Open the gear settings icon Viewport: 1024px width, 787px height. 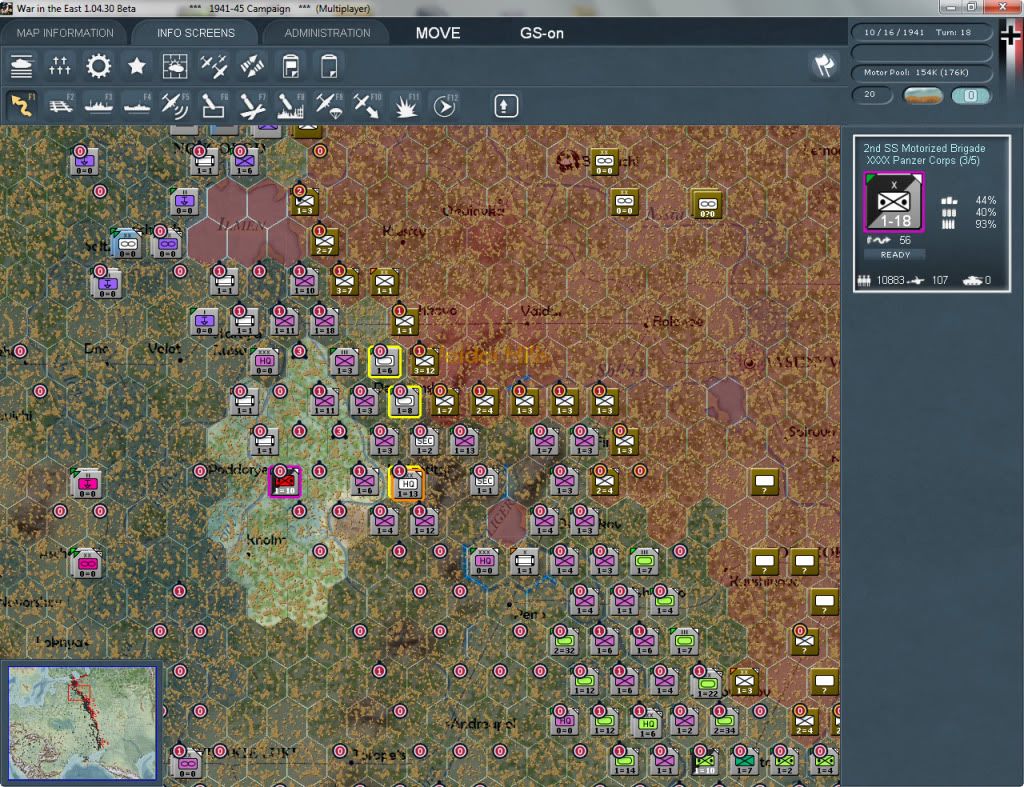click(98, 66)
